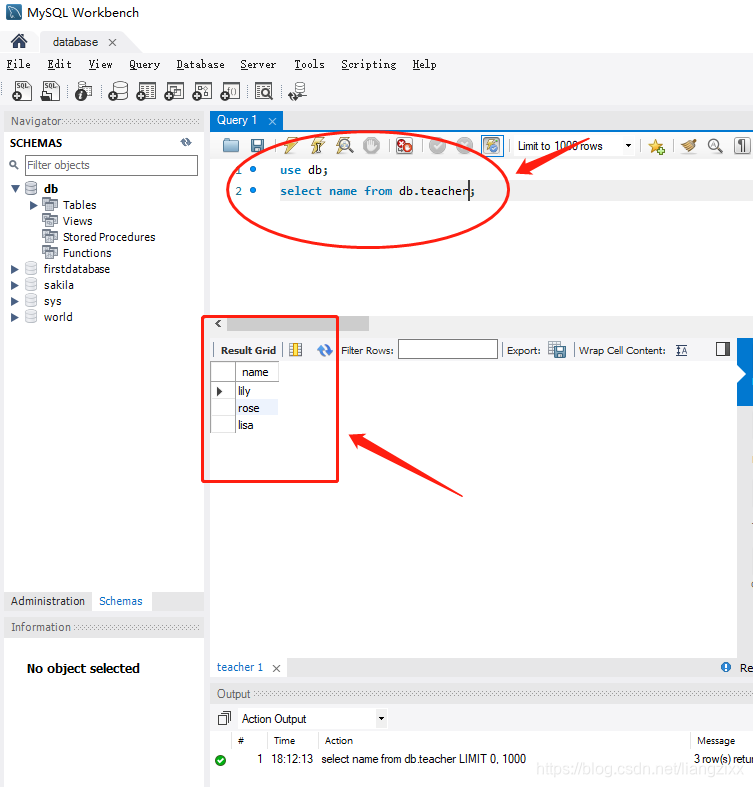Viewport: 753px width, 787px height.
Task: Open the Edit menu
Action: tap(59, 64)
